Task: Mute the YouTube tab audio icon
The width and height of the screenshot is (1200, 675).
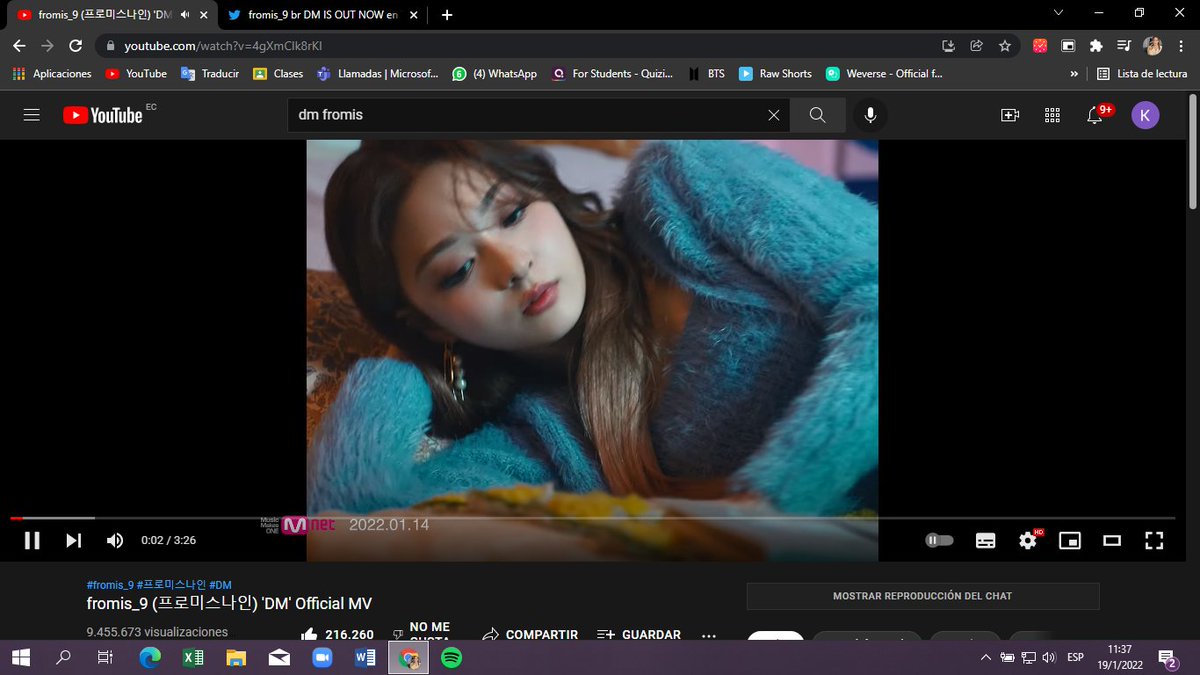Action: (x=185, y=14)
